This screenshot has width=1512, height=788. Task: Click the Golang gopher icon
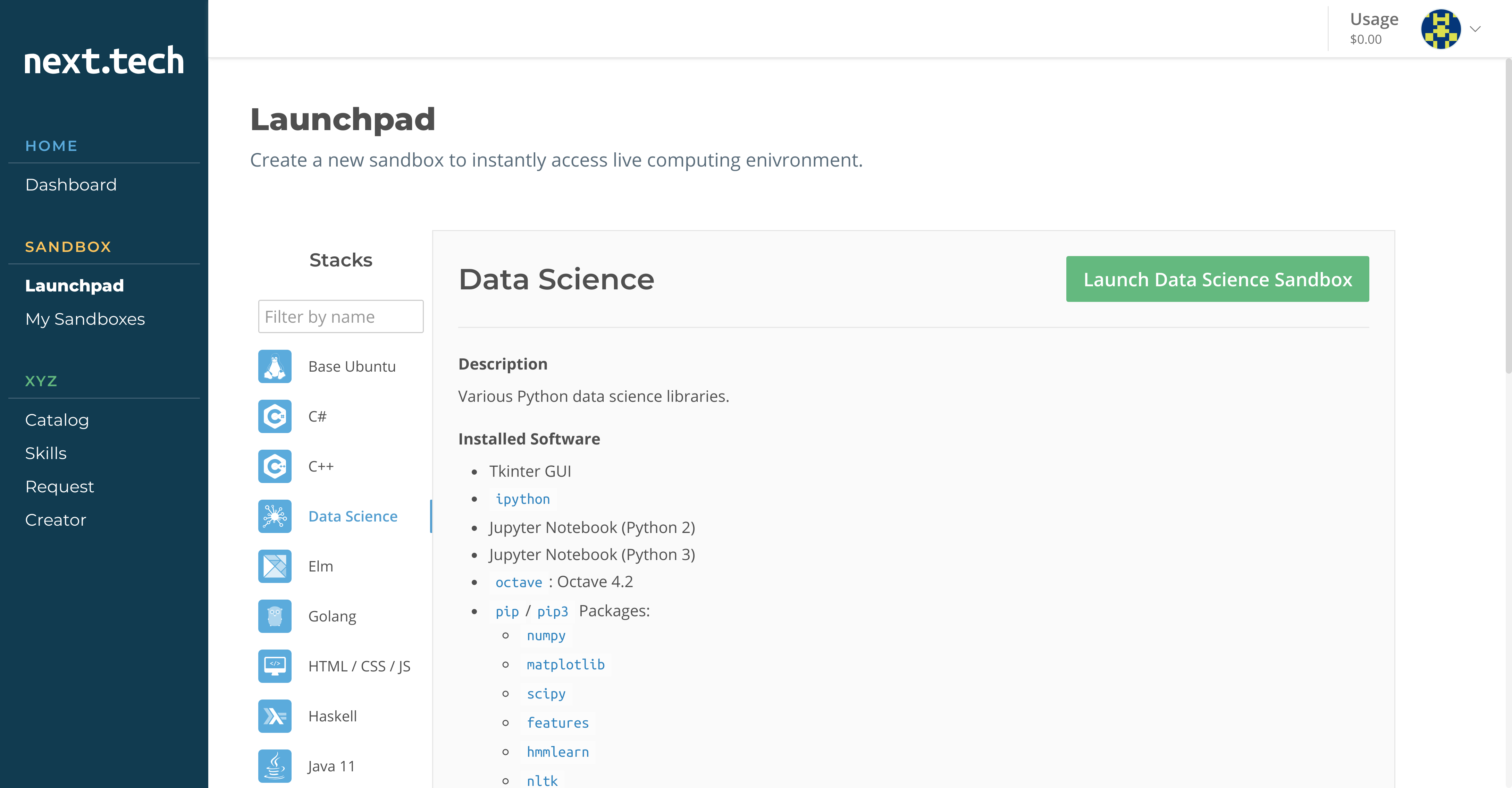tap(275, 616)
